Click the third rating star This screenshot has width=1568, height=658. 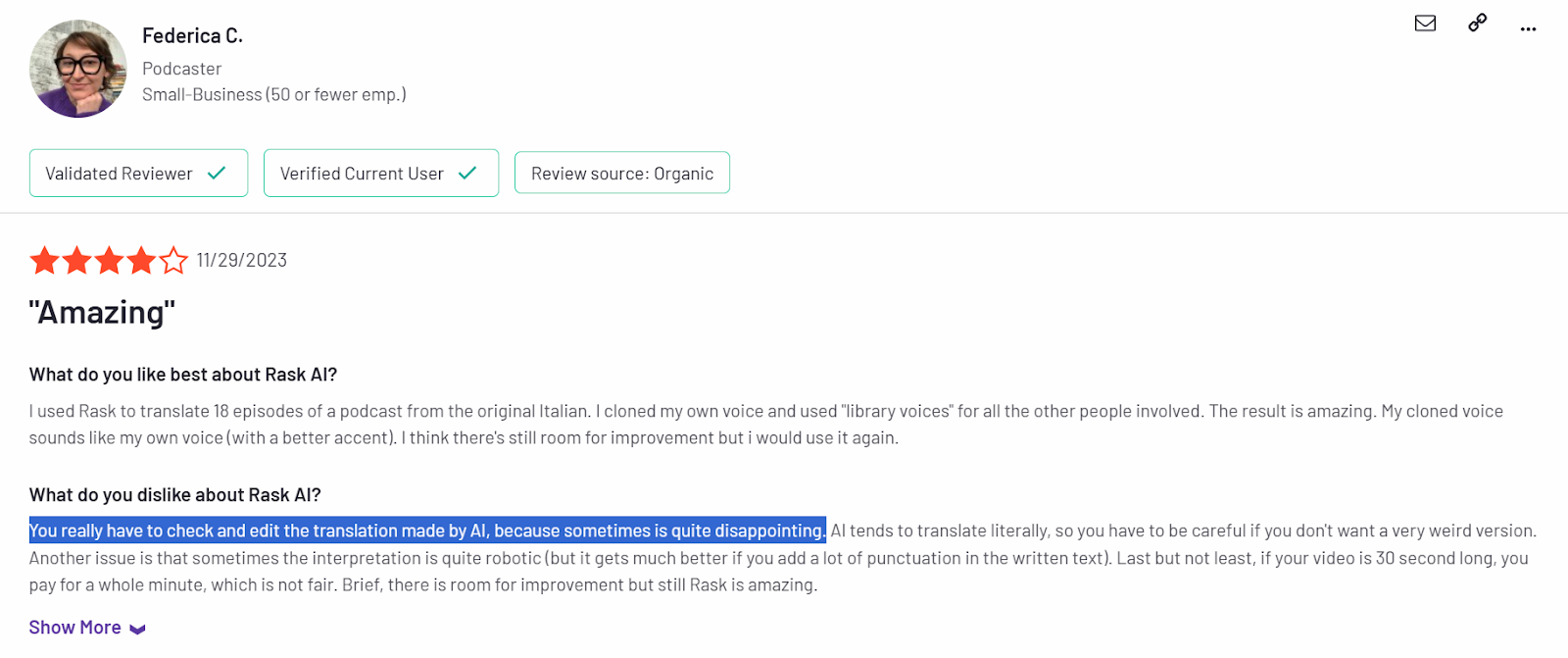109,260
